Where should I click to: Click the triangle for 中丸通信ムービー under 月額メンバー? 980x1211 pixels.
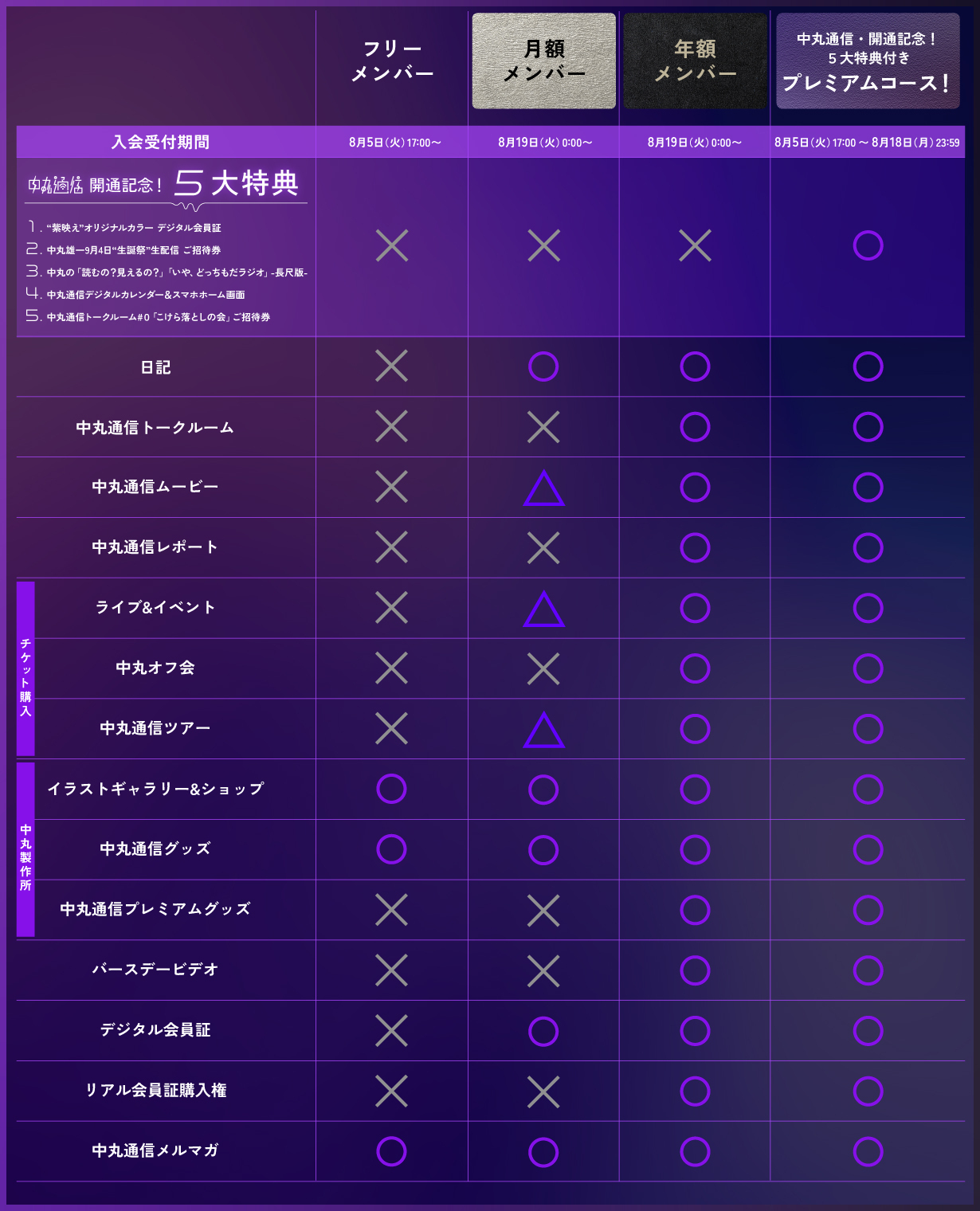click(544, 488)
